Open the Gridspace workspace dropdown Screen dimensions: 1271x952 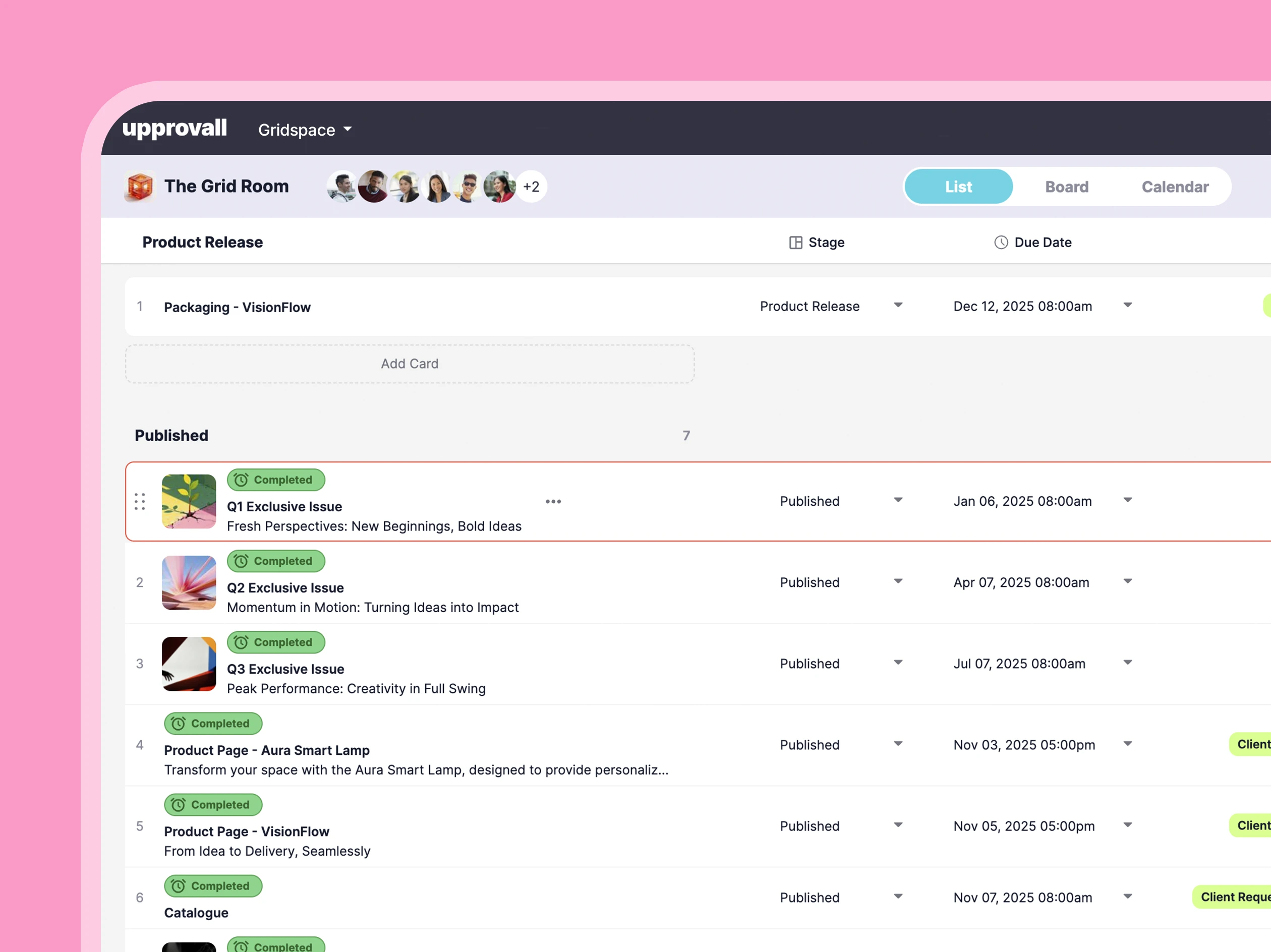305,130
